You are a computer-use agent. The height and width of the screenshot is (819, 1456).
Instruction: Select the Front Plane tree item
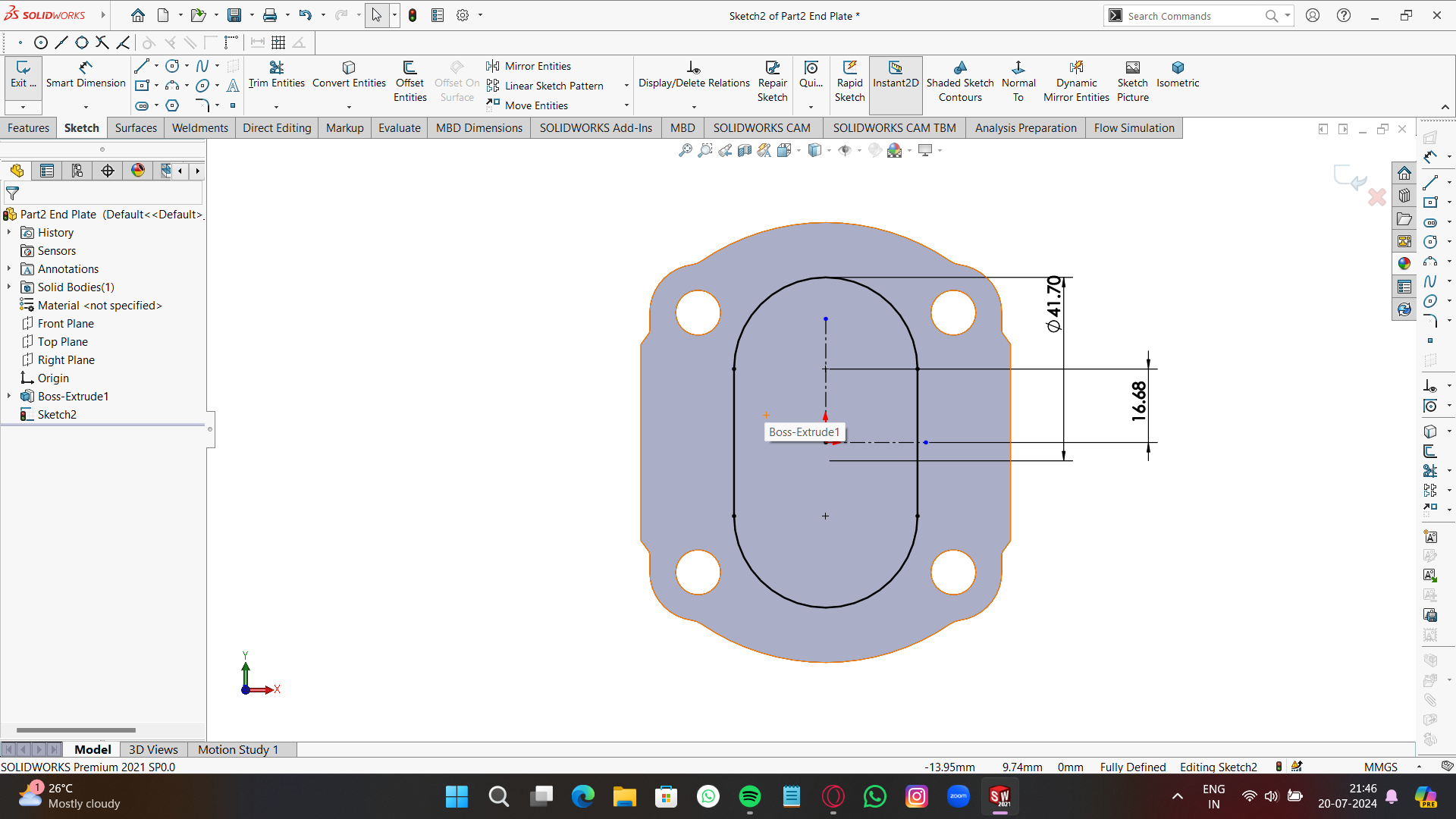click(58, 323)
